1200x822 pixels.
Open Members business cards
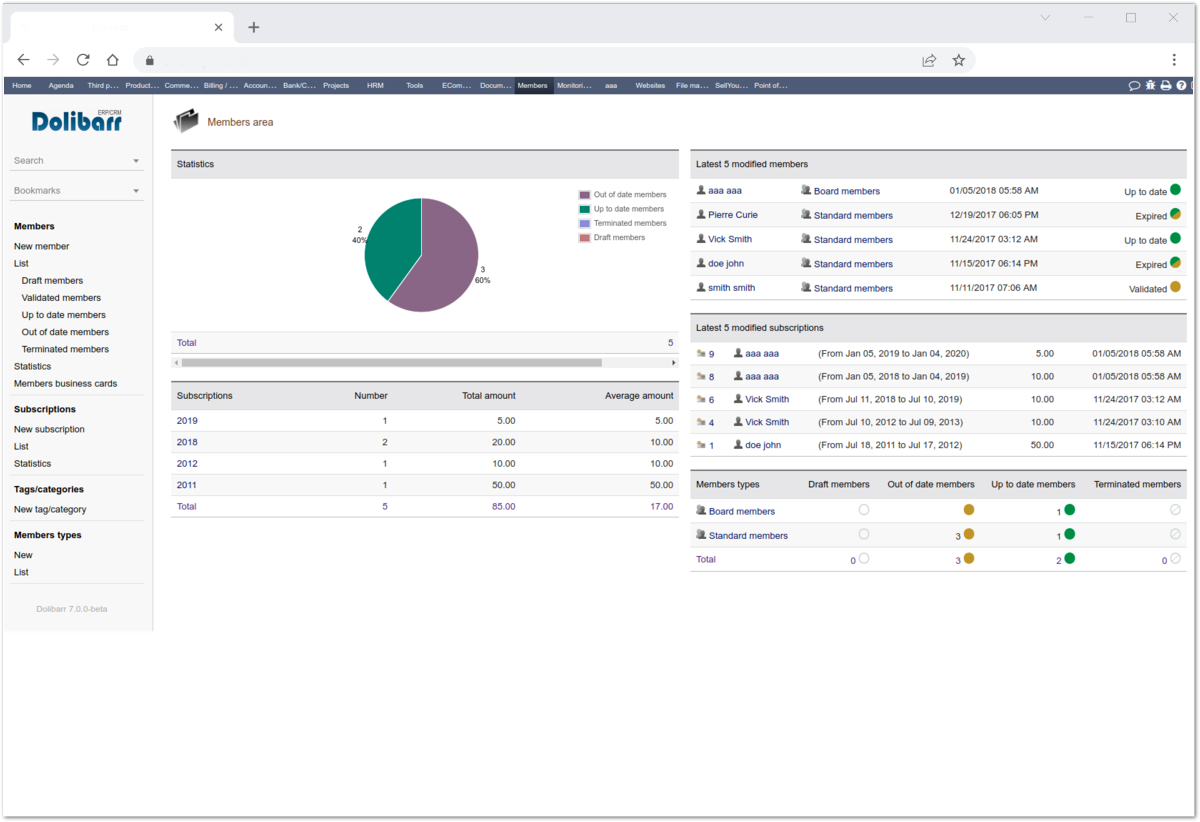click(65, 383)
